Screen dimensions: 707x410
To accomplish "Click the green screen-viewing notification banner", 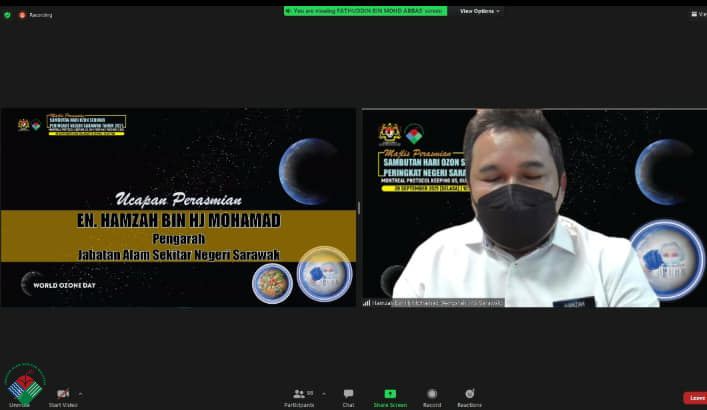I will pos(365,11).
